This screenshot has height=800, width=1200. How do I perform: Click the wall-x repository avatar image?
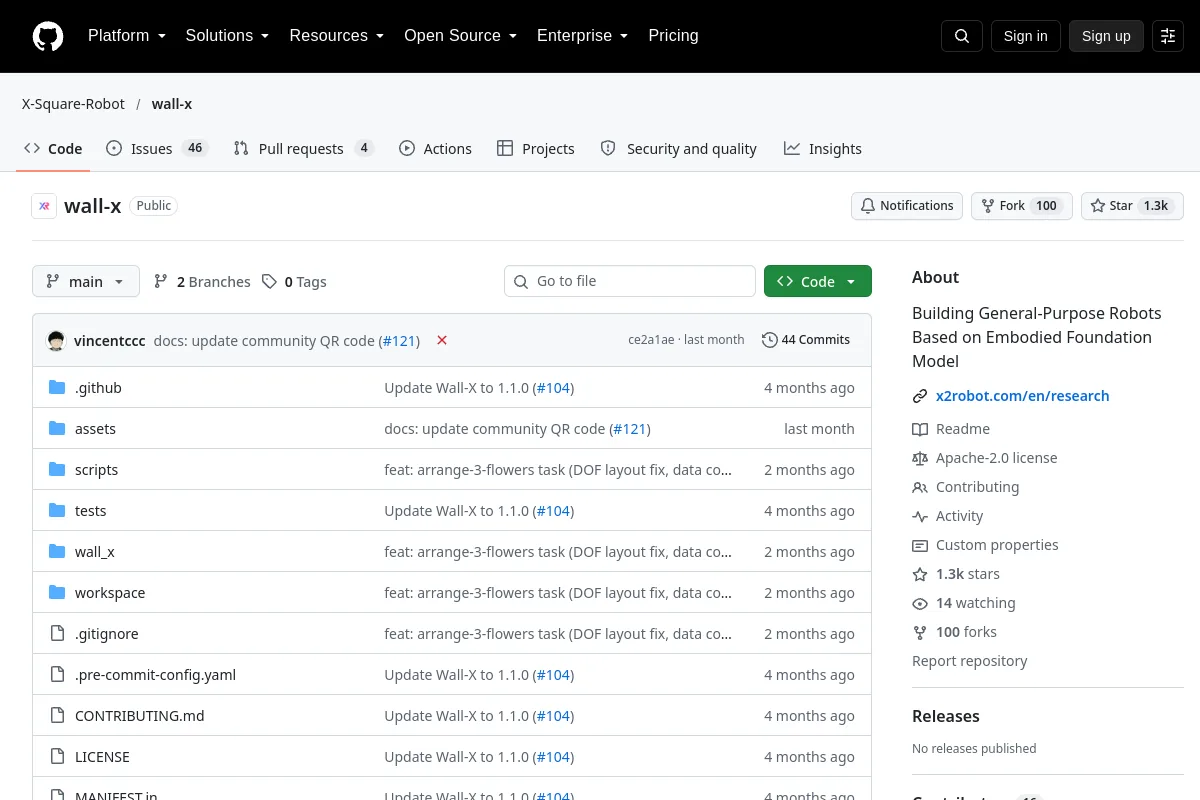(x=44, y=206)
